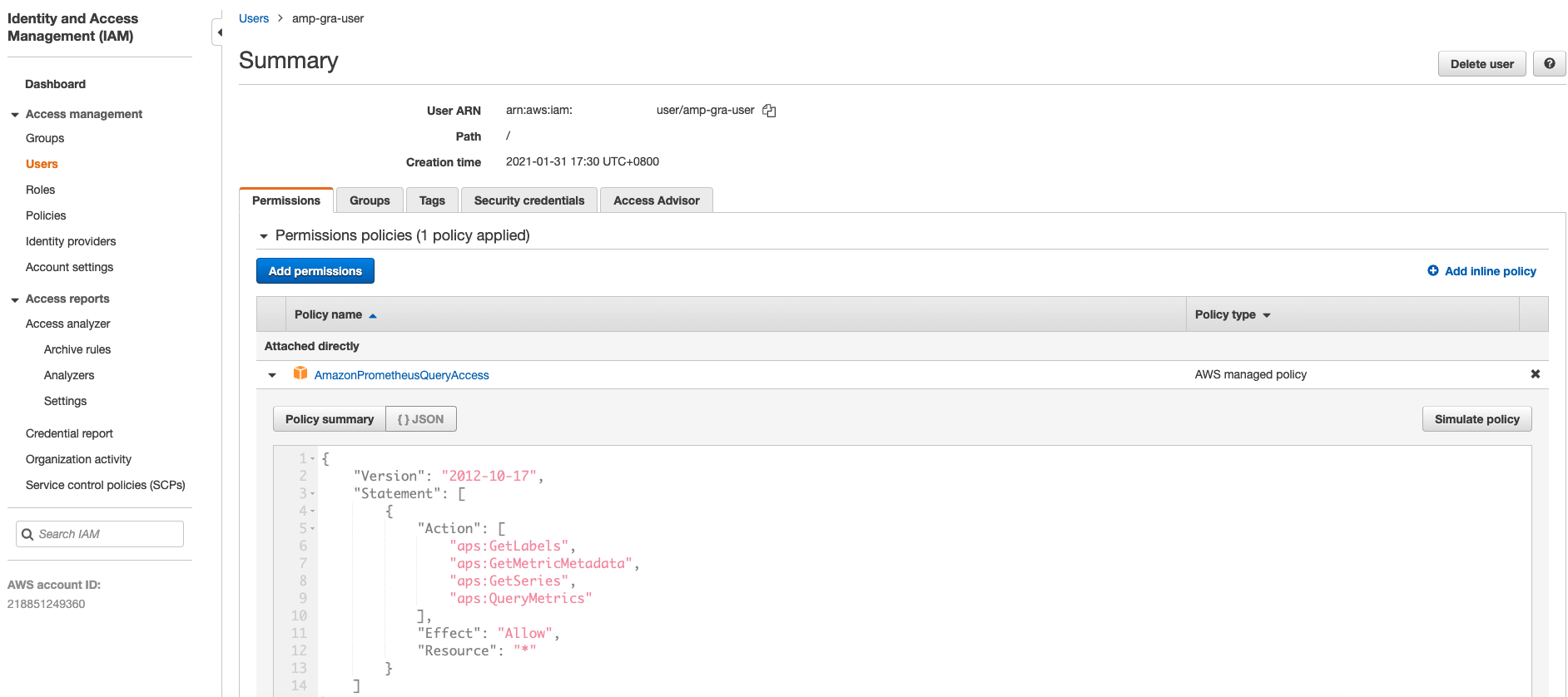Click the Search IAM input field
The width and height of the screenshot is (1568, 697).
[x=100, y=534]
